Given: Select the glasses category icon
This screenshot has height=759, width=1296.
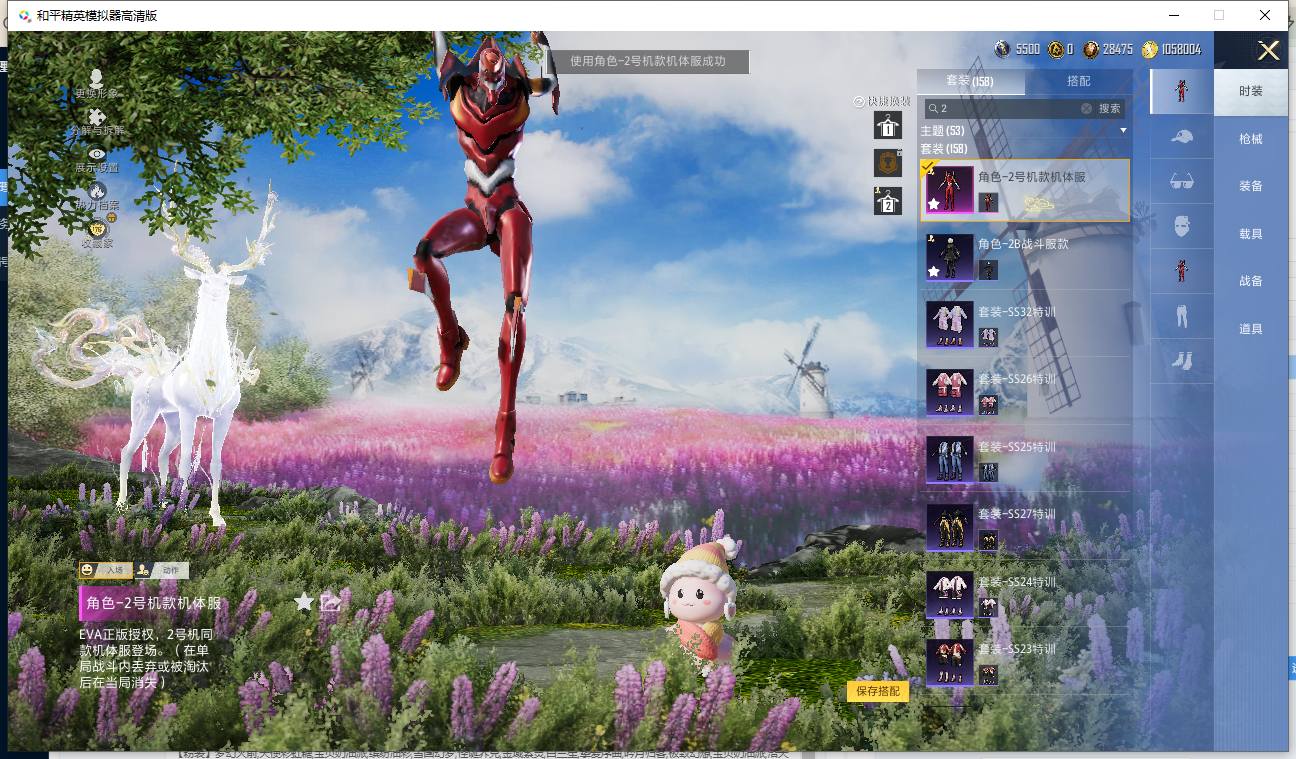Looking at the screenshot, I should tap(1182, 181).
